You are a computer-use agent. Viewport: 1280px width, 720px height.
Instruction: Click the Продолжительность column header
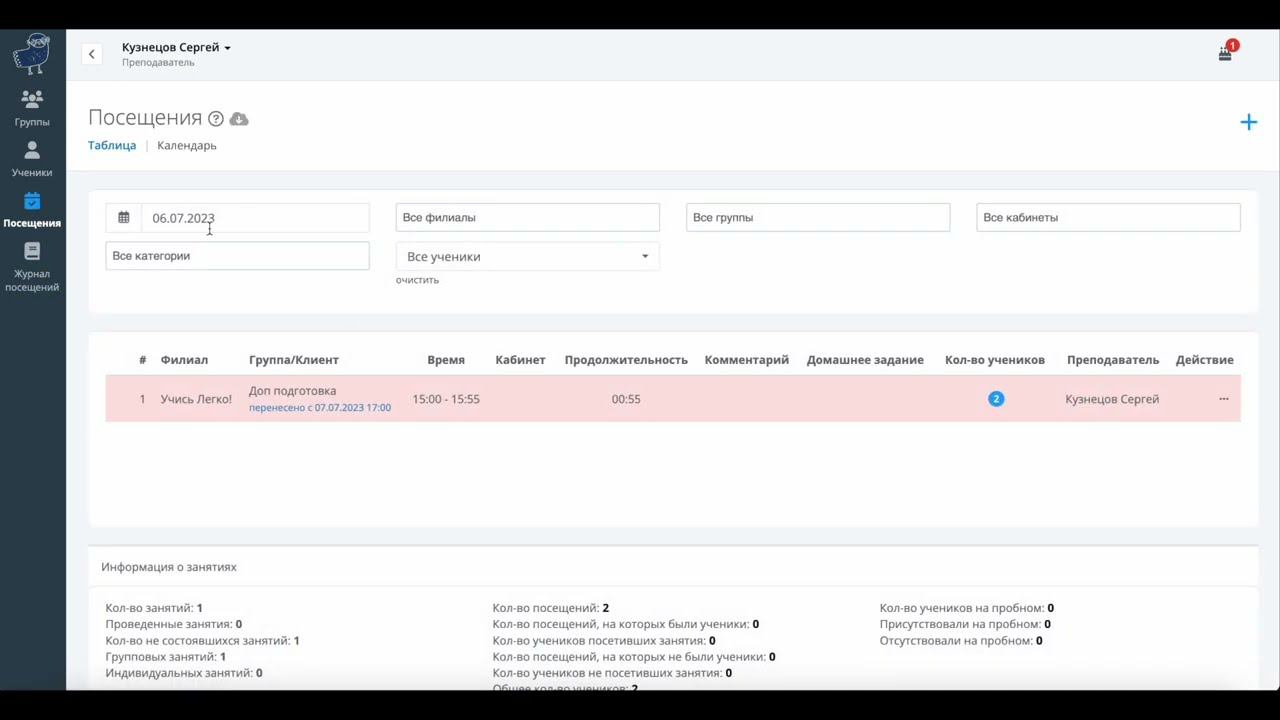pyautogui.click(x=626, y=360)
